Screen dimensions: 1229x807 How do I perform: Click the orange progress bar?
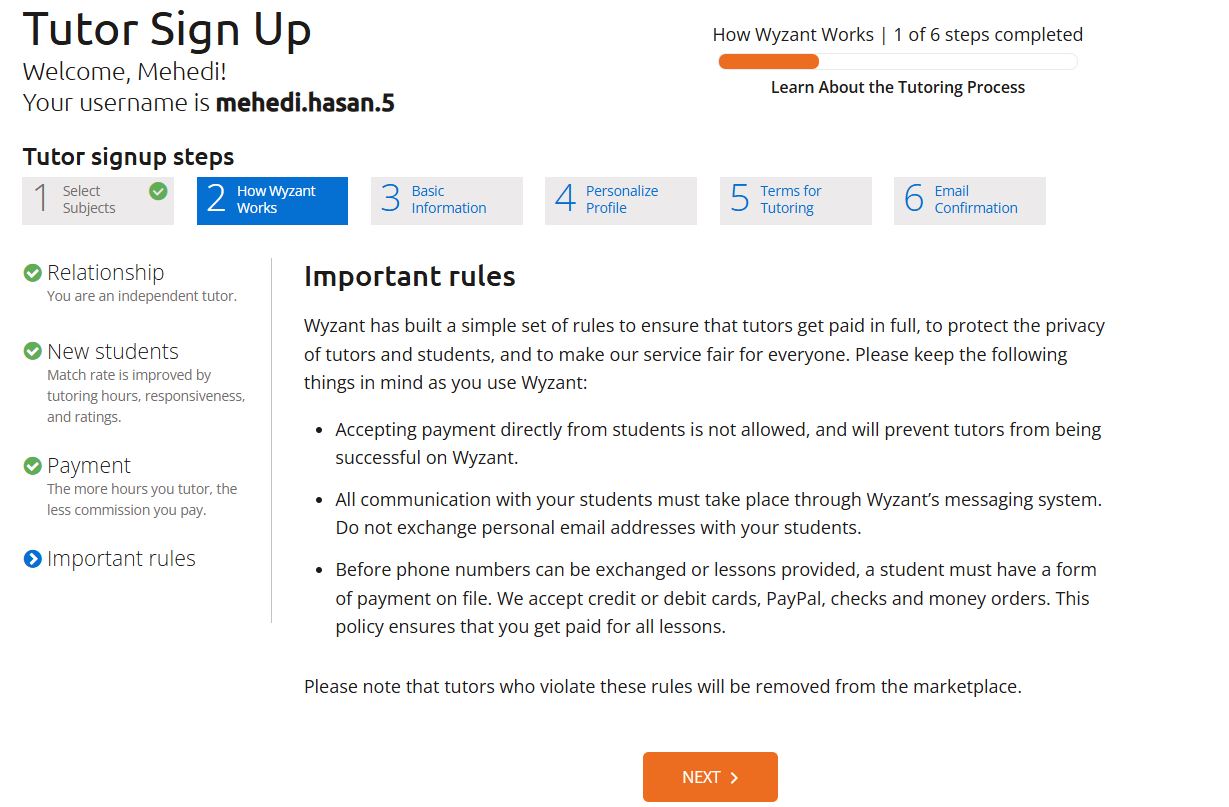click(768, 60)
